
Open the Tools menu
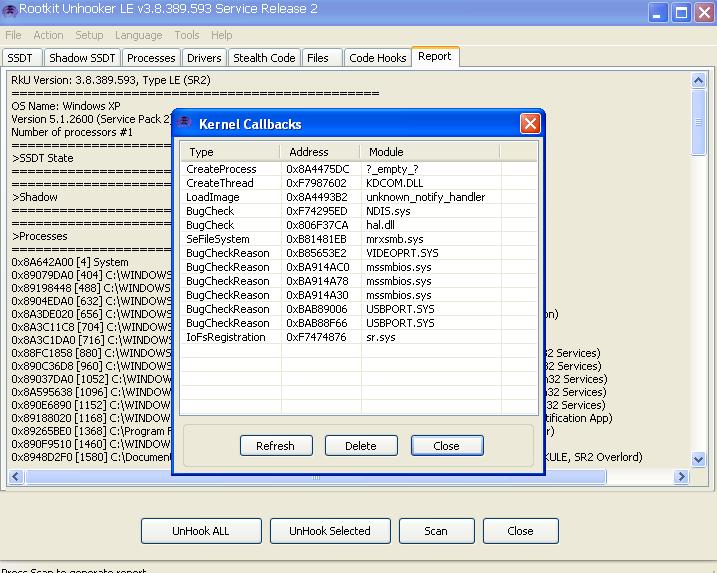point(187,35)
